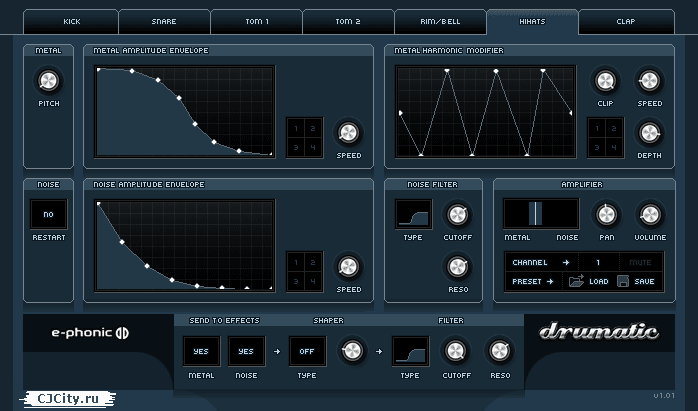Image resolution: width=698 pixels, height=411 pixels.
Task: Select noise envelope preset 4
Action: point(313,281)
